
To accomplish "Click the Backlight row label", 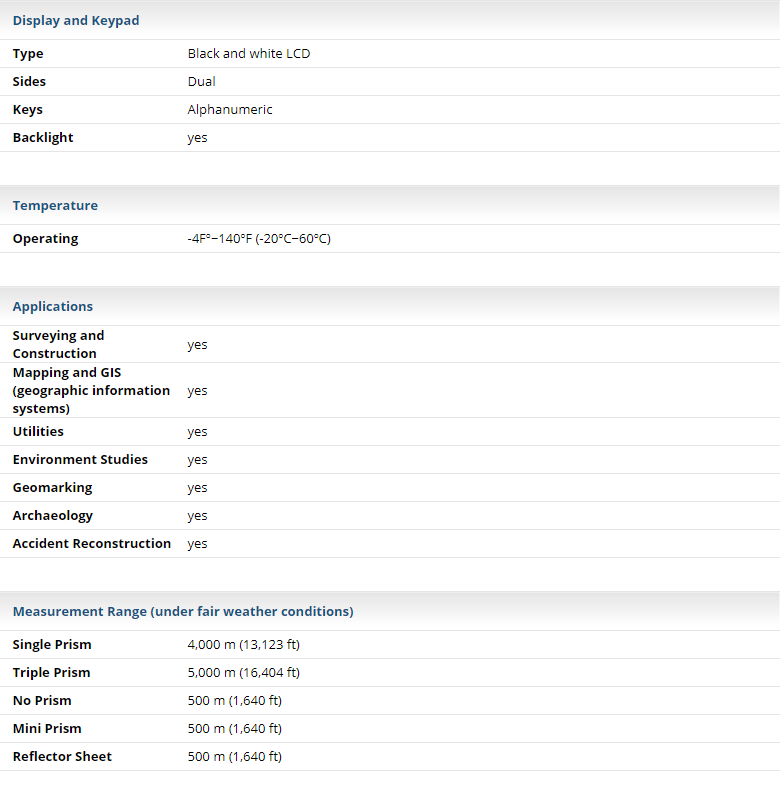I will click(x=43, y=138).
